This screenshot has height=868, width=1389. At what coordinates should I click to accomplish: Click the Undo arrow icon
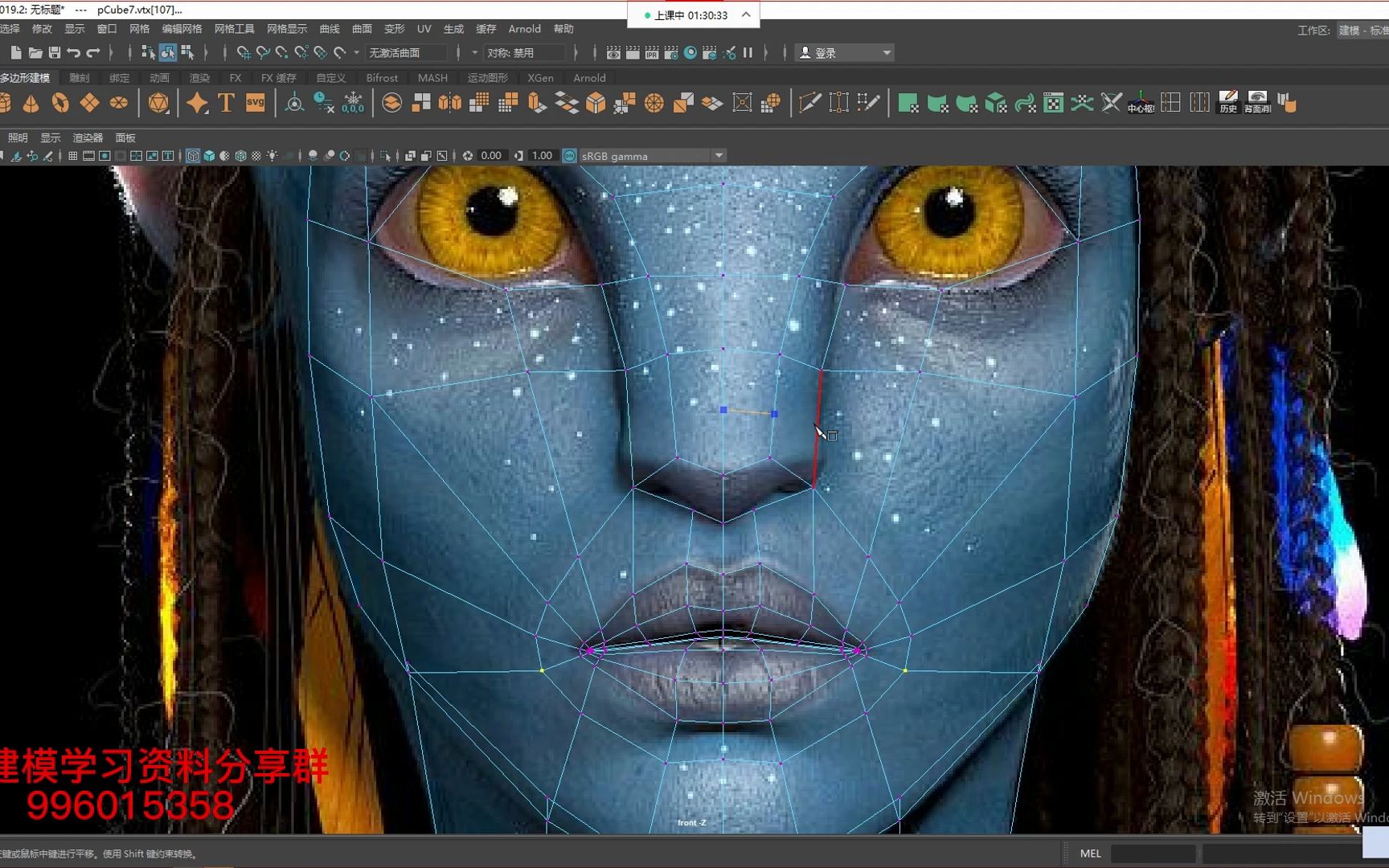point(74,53)
